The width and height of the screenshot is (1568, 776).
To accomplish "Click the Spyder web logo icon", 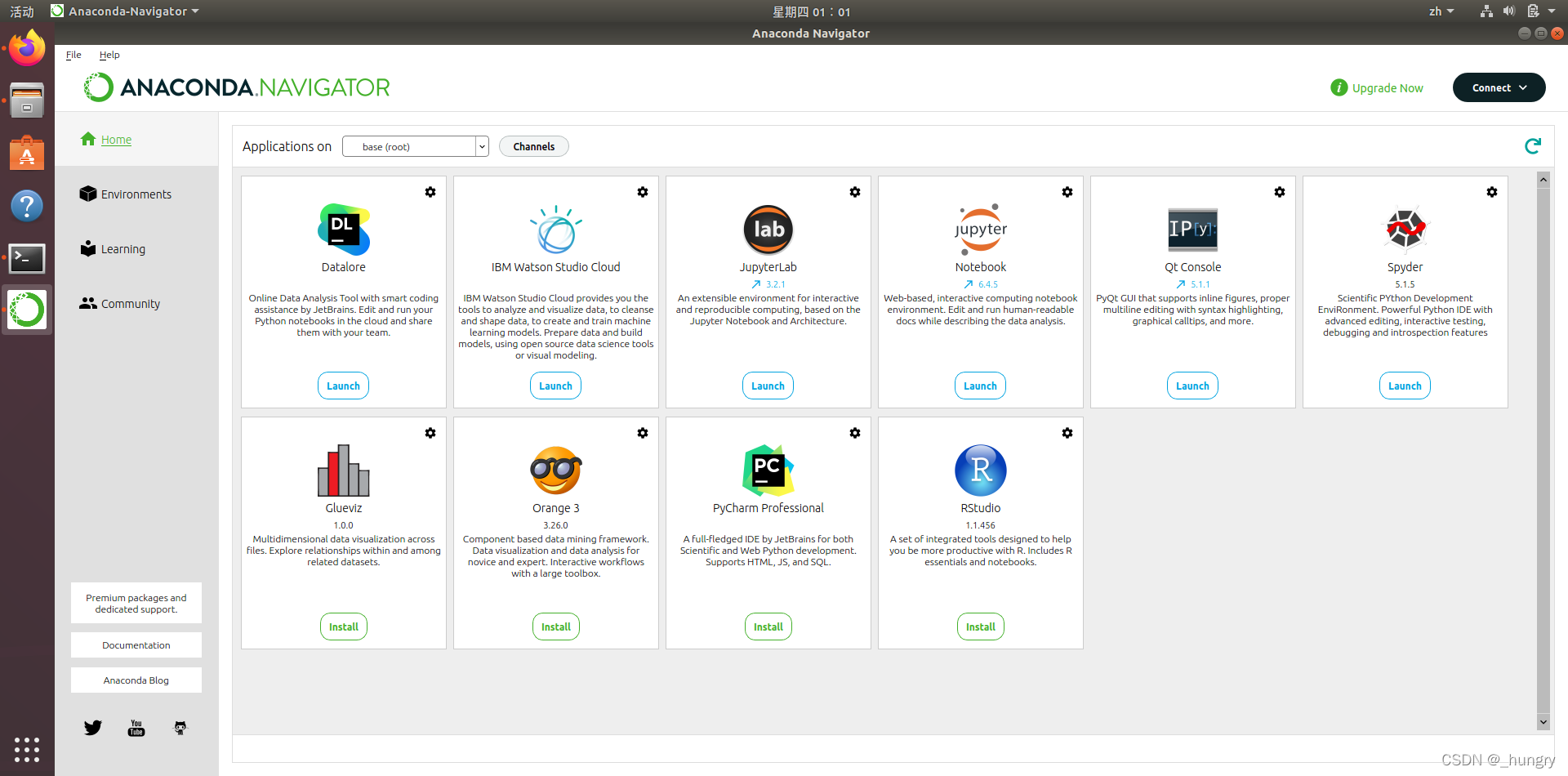I will (x=1405, y=230).
